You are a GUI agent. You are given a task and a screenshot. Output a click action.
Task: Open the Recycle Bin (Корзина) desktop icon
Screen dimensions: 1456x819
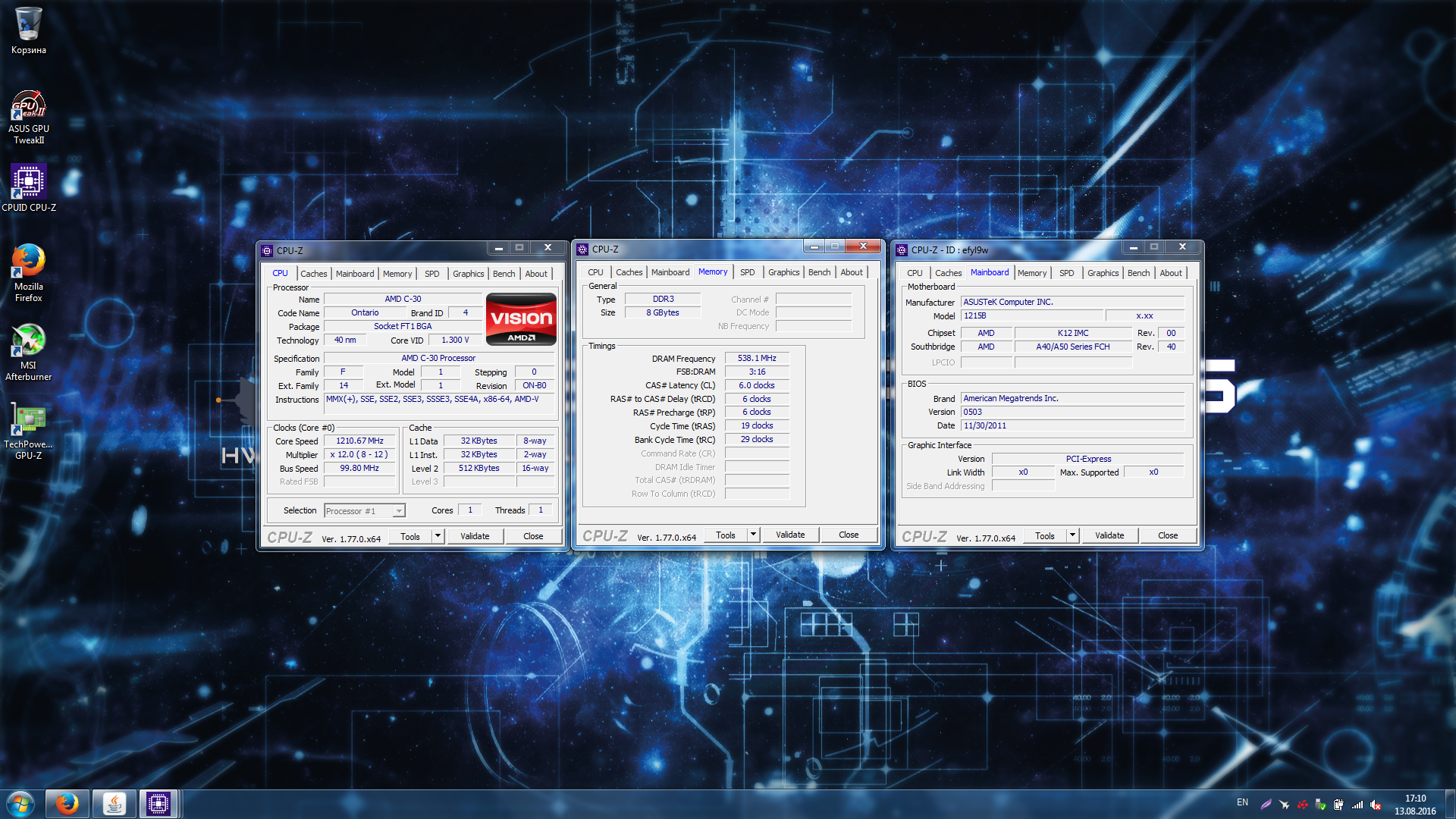pos(28,30)
